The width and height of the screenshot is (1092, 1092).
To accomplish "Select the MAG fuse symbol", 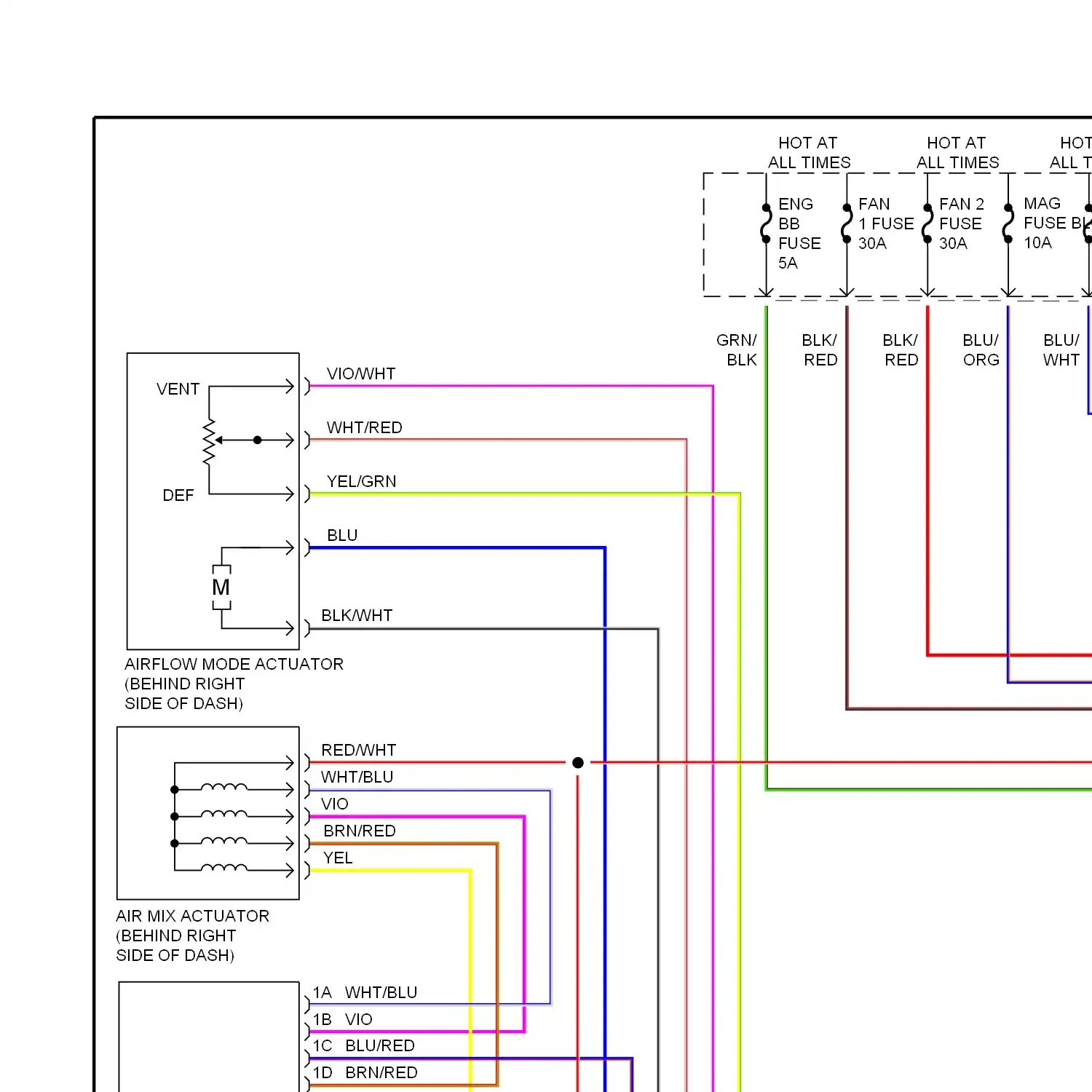I will pos(1008,223).
